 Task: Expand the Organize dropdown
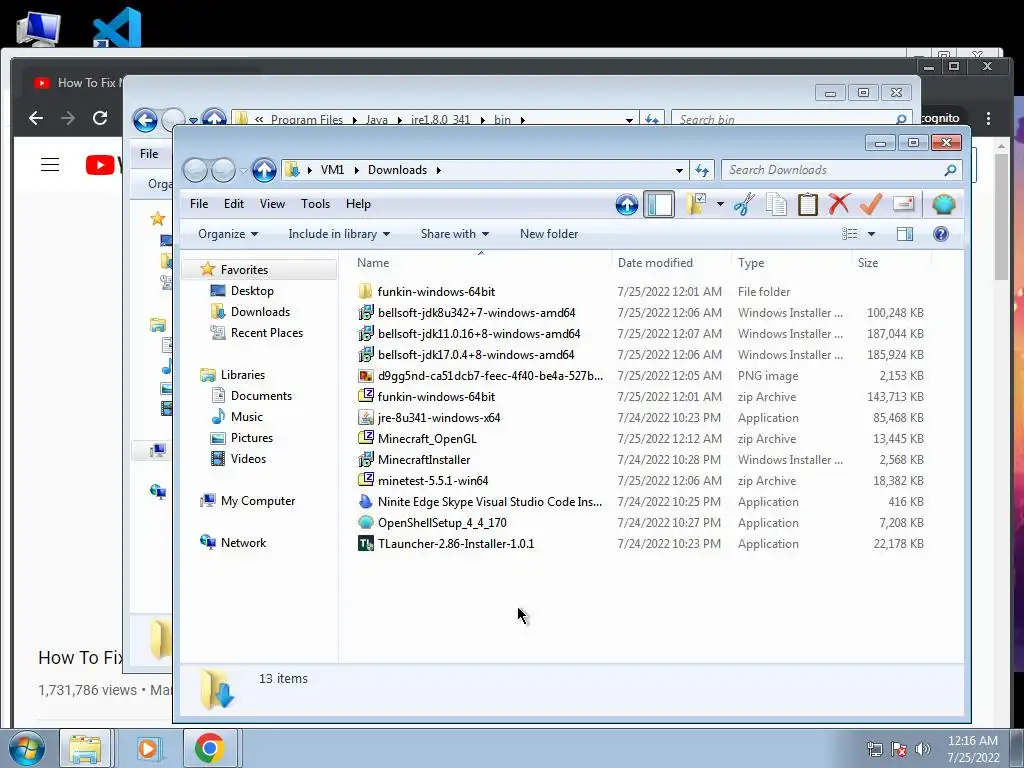228,234
